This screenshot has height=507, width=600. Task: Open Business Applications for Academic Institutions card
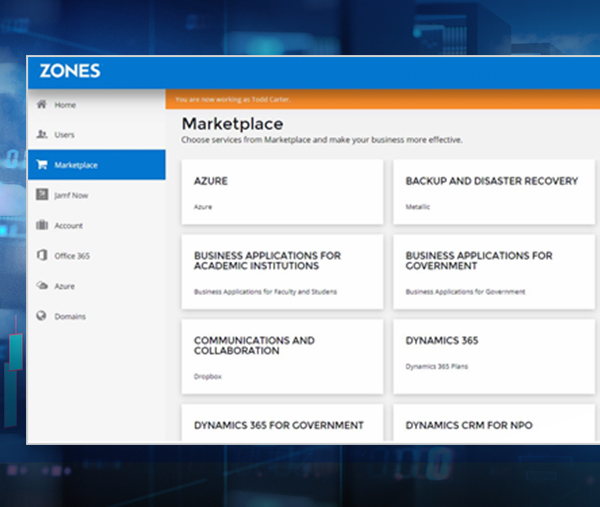(x=282, y=272)
